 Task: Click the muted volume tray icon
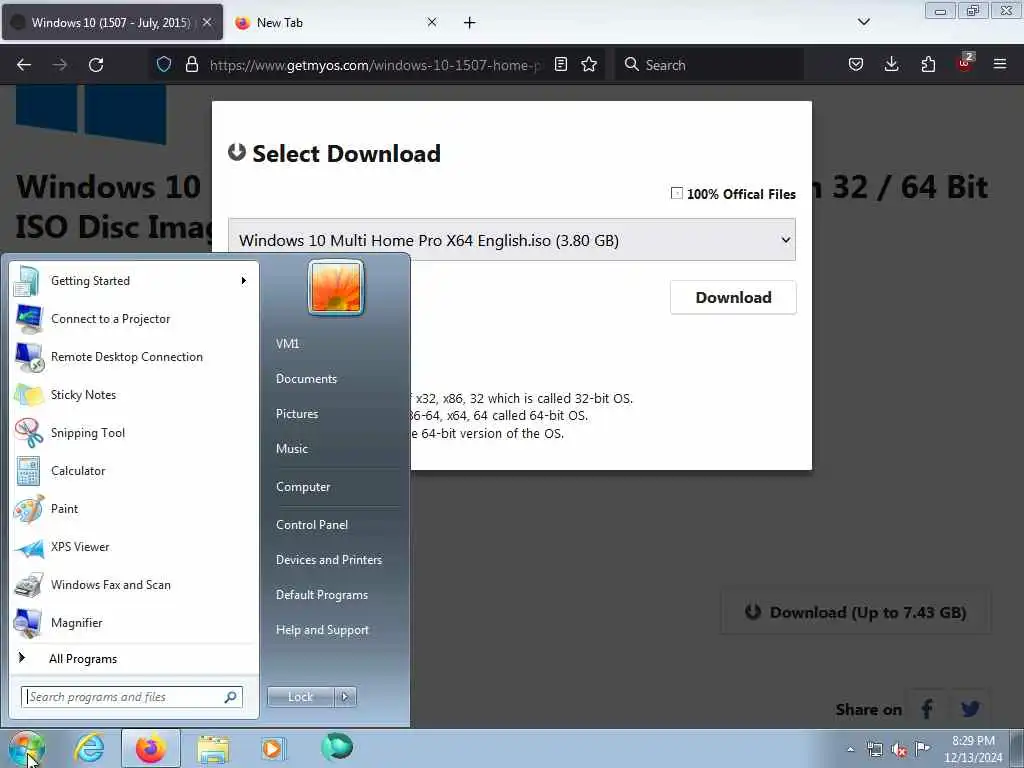click(x=899, y=750)
